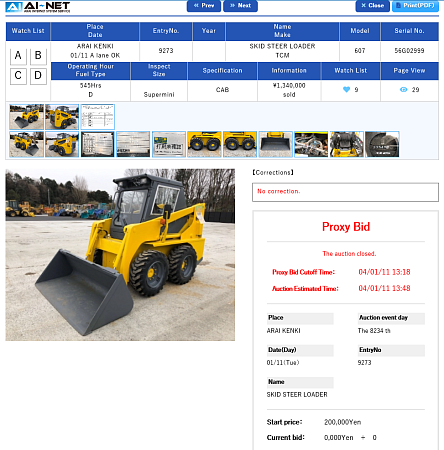Open second bottom-row loader thumbnail
Image resolution: width=444 pixels, height=450 pixels.
[x=62, y=144]
